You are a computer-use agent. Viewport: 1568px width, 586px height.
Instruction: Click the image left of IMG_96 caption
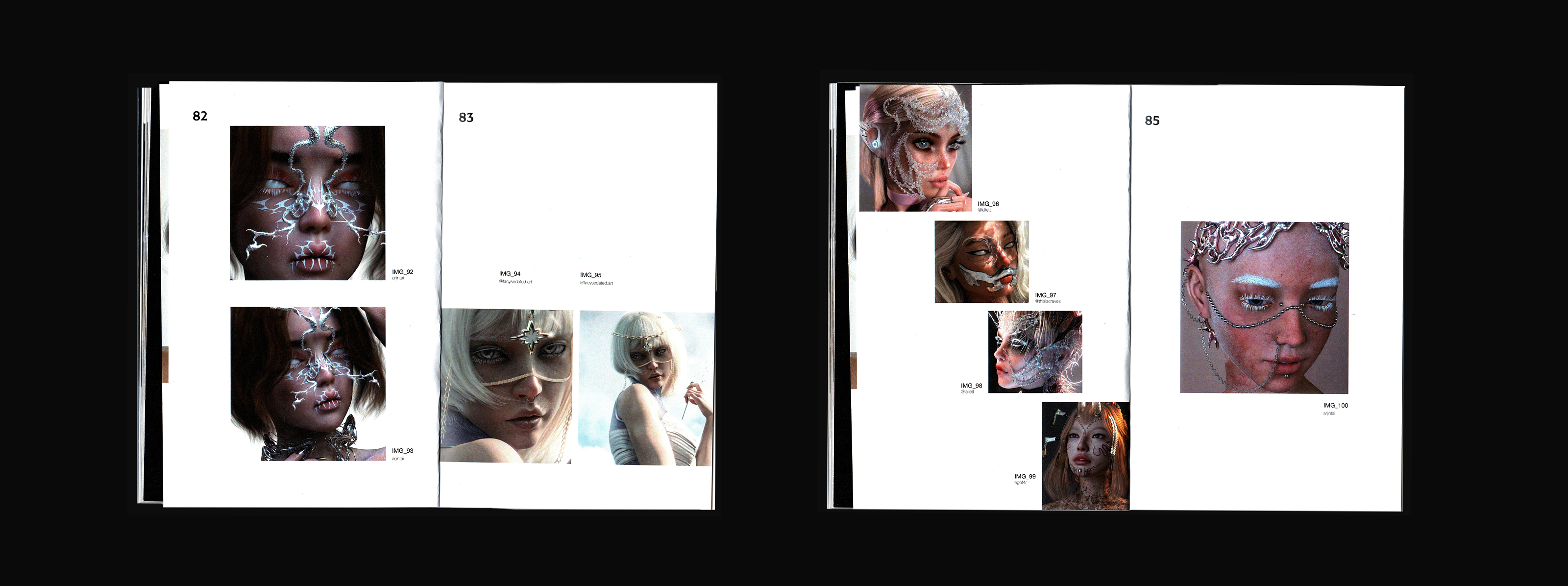915,148
